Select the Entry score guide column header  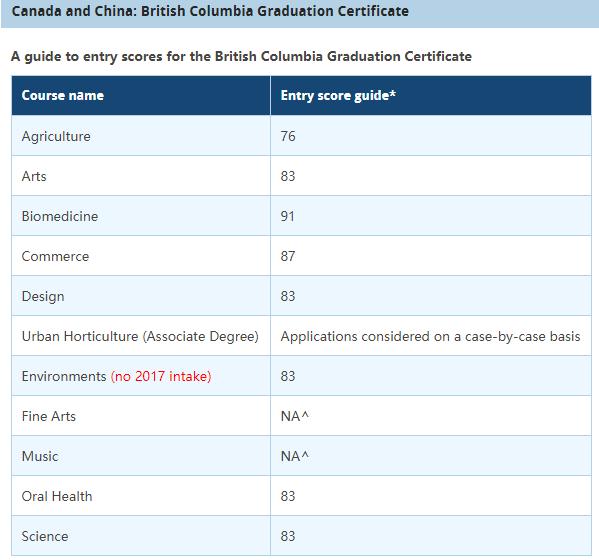431,95
